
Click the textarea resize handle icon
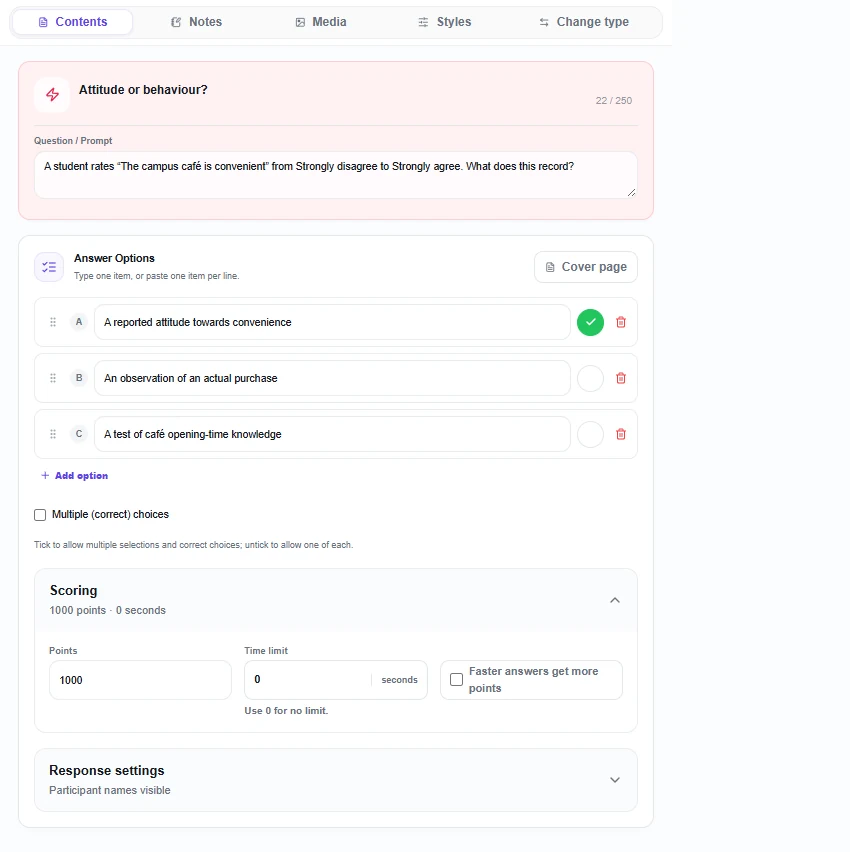(x=631, y=192)
